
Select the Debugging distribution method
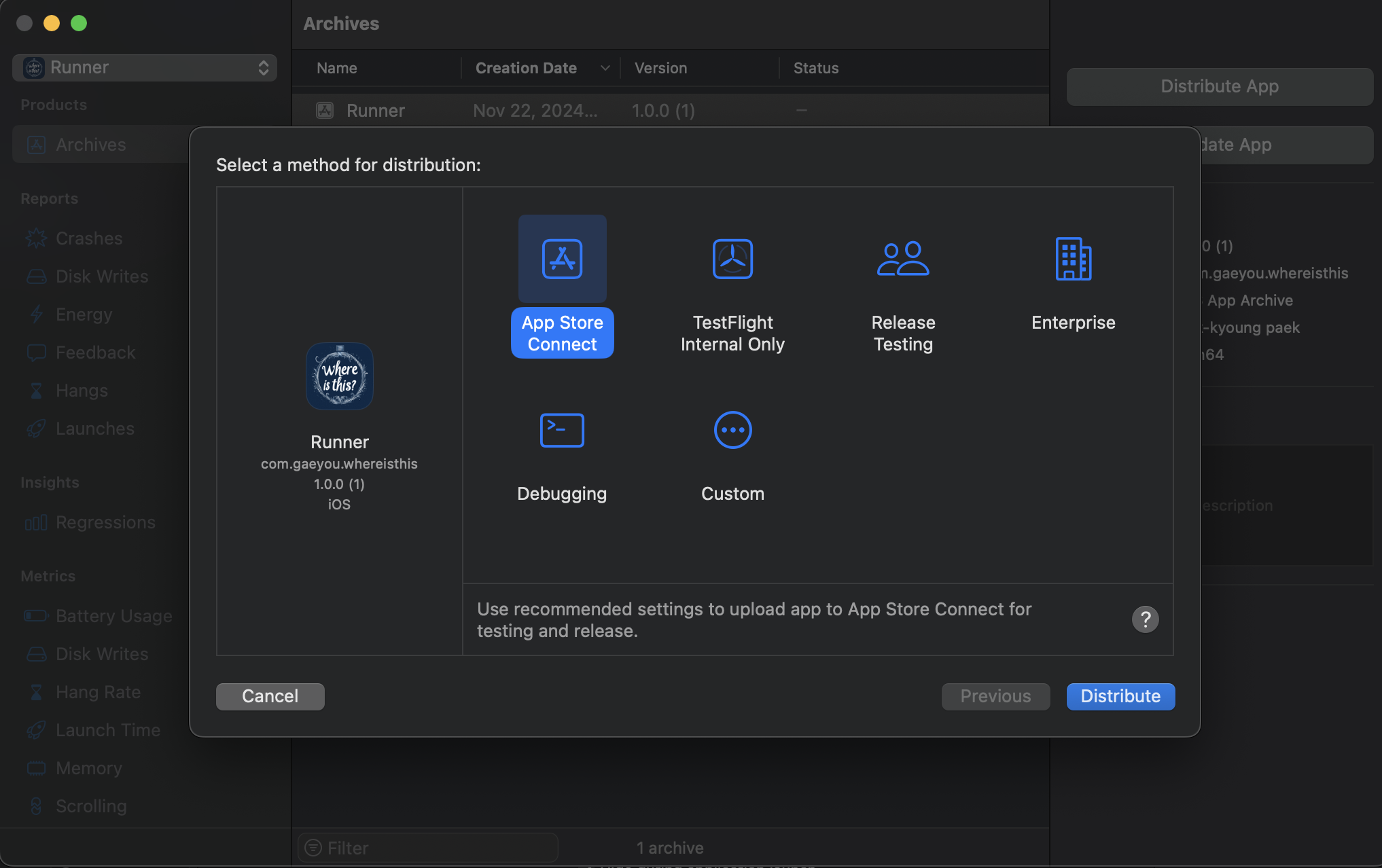click(x=562, y=431)
